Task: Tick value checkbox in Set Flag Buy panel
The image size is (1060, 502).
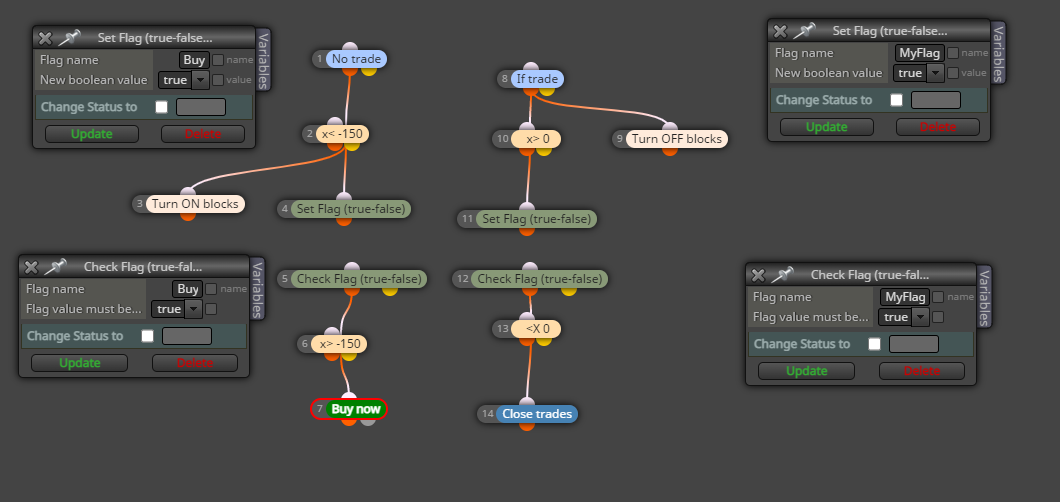Action: pyautogui.click(x=218, y=80)
